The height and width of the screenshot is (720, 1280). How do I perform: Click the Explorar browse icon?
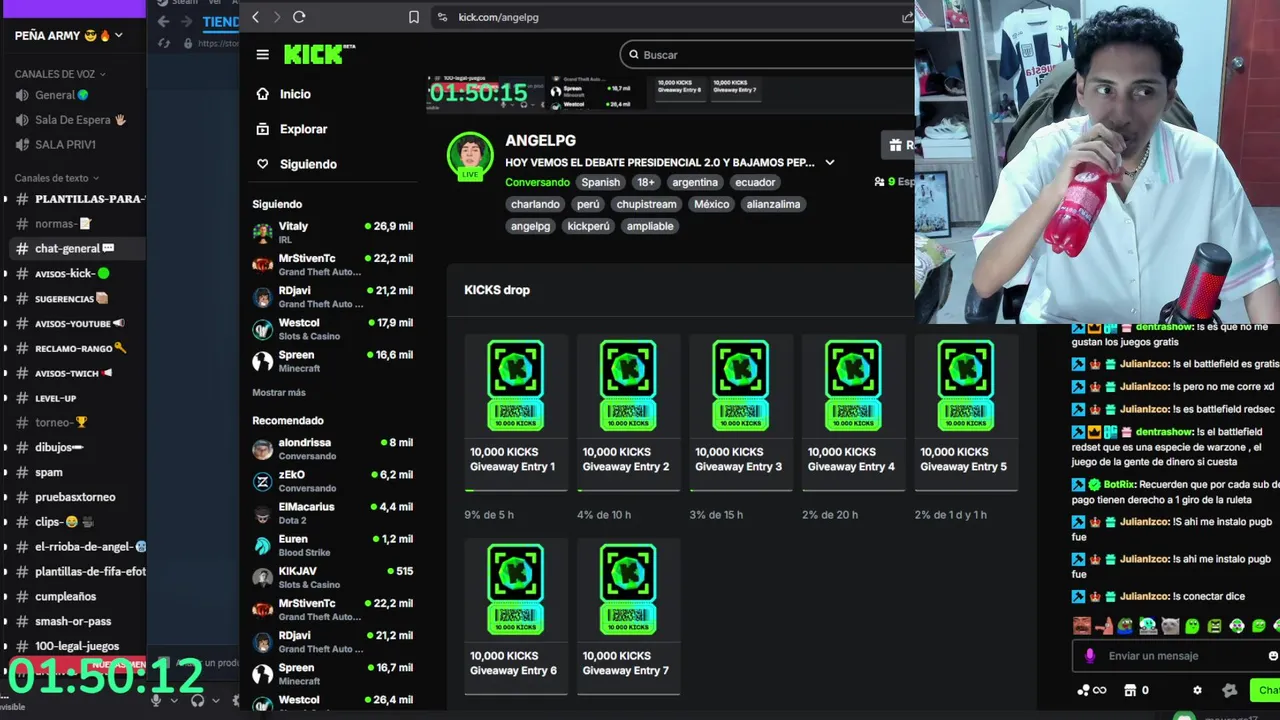[262, 129]
